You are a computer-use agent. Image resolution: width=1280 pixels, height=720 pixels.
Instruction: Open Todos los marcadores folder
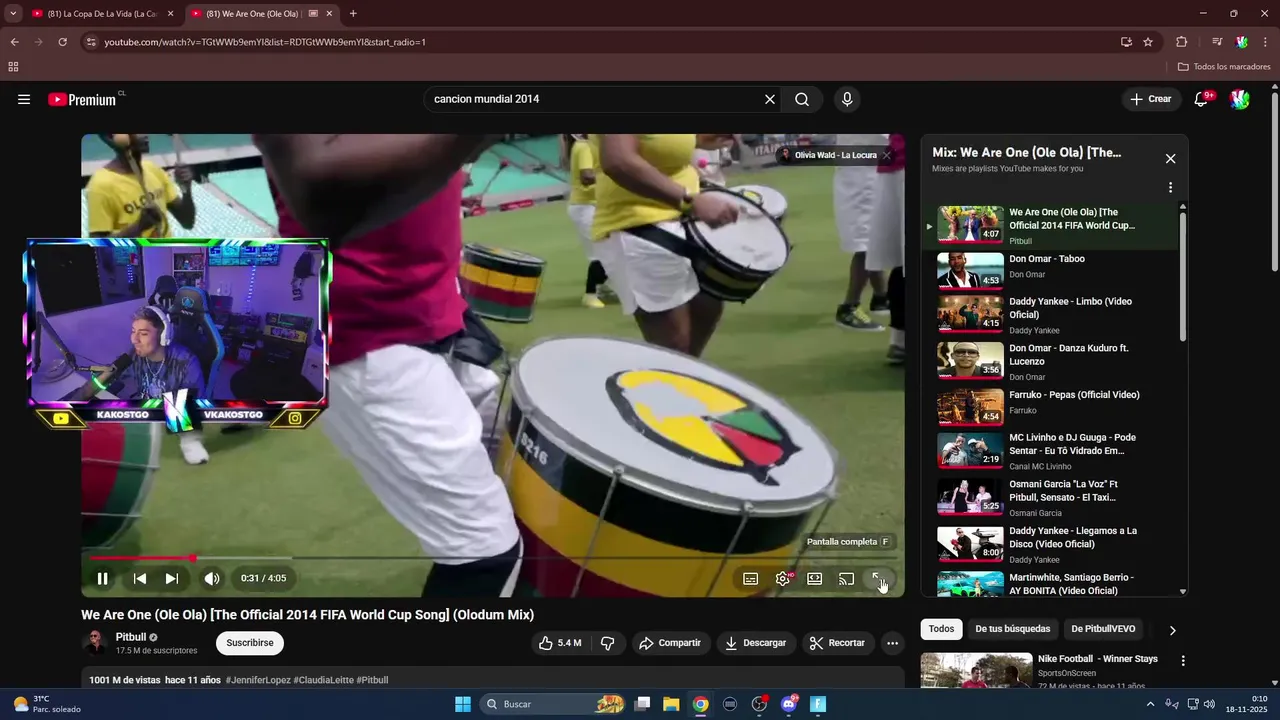1224,67
